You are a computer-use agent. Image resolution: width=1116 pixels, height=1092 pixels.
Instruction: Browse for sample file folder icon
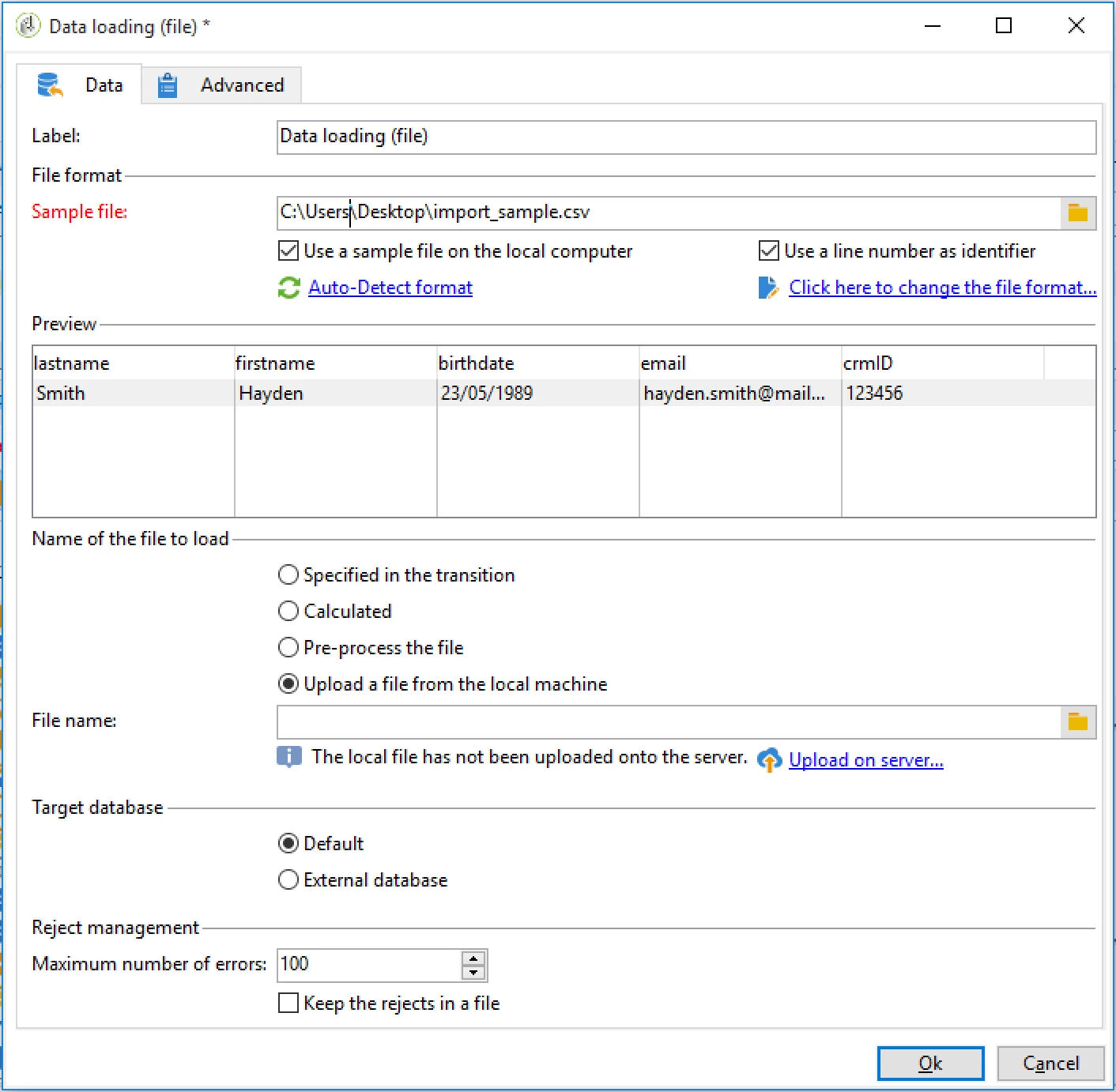1078,213
